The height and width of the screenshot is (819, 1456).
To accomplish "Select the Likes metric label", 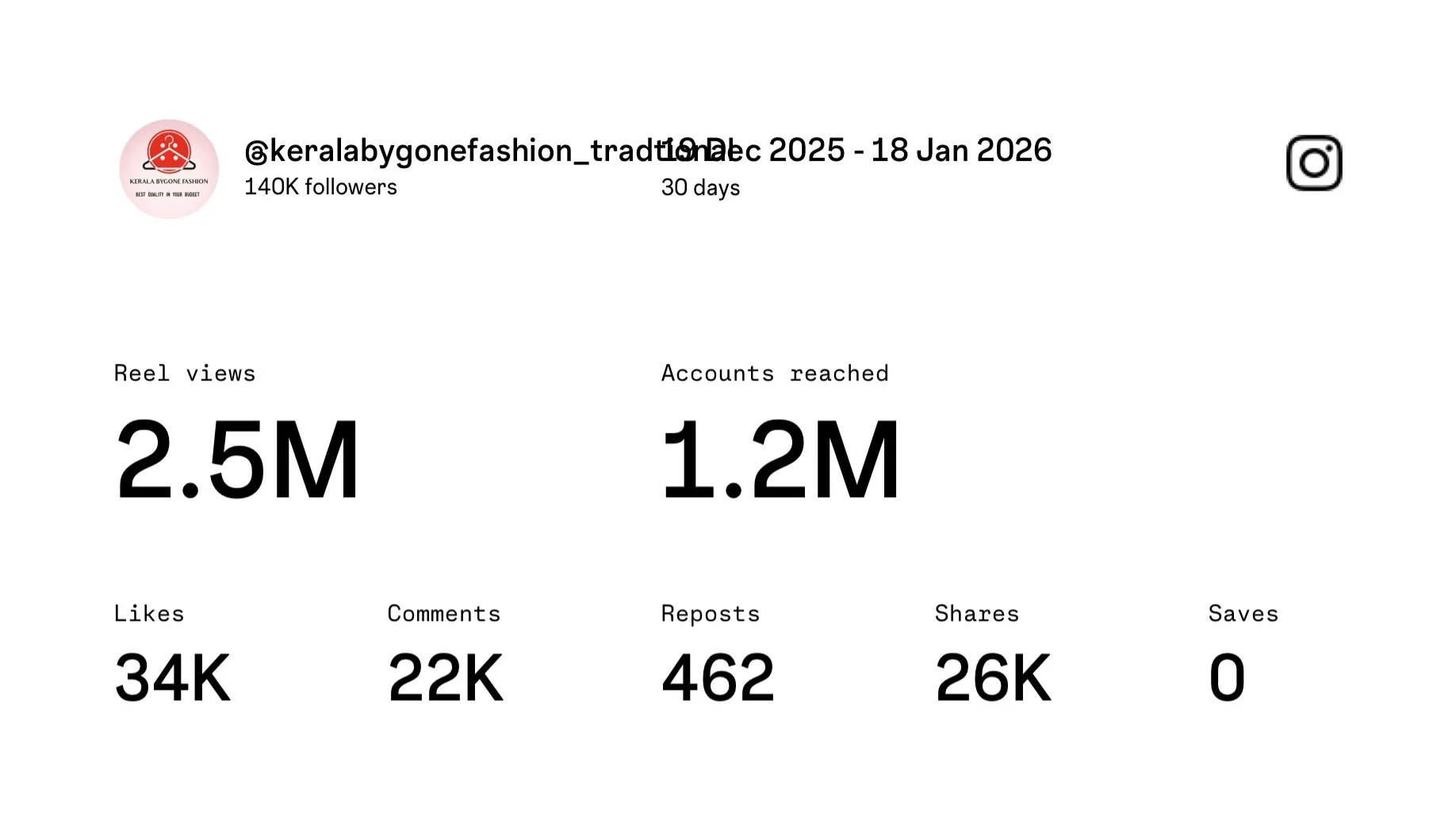I will point(149,614).
